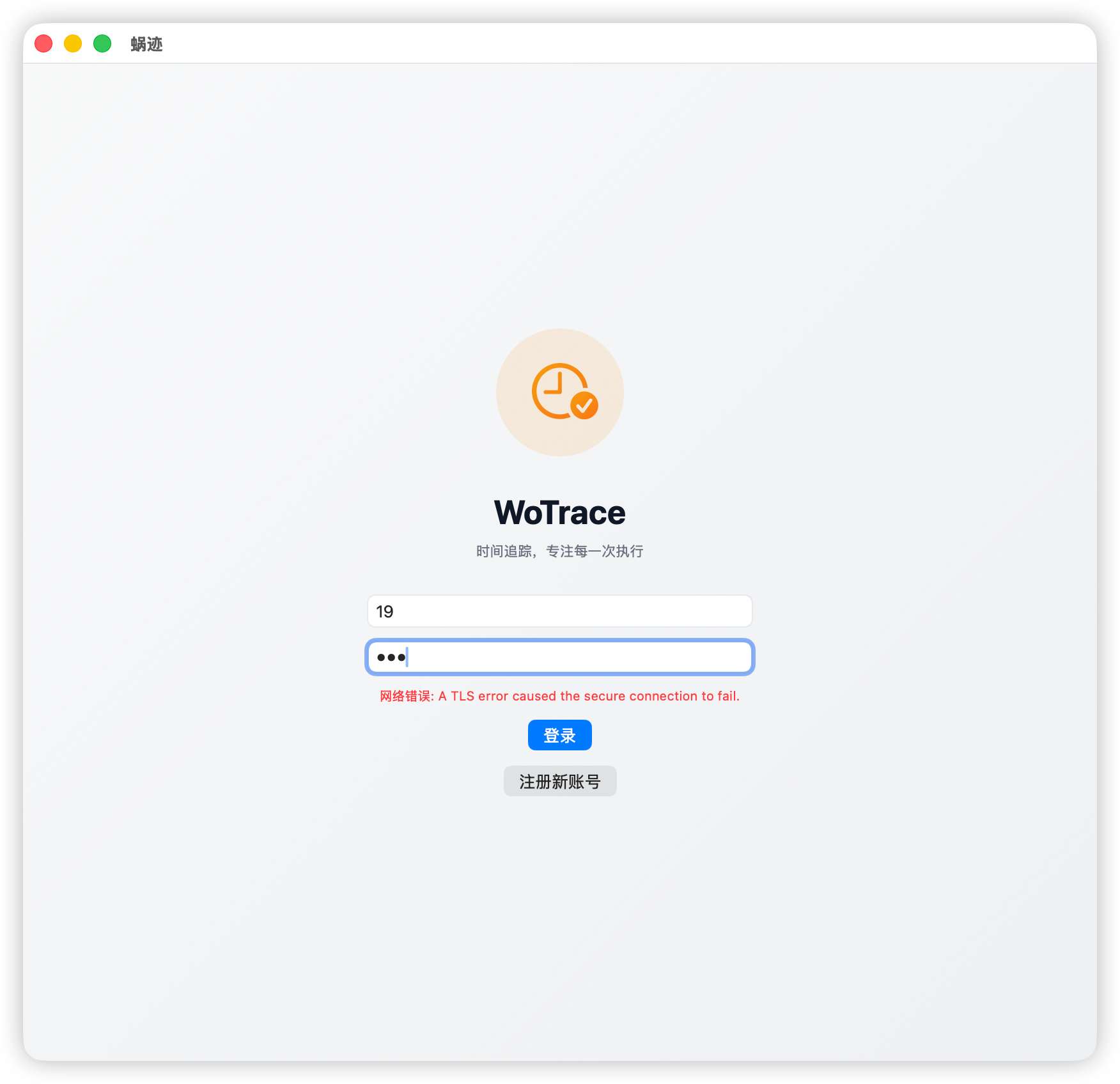Click the empty title bar area
Screen dimensions: 1120x1084
coord(626,43)
